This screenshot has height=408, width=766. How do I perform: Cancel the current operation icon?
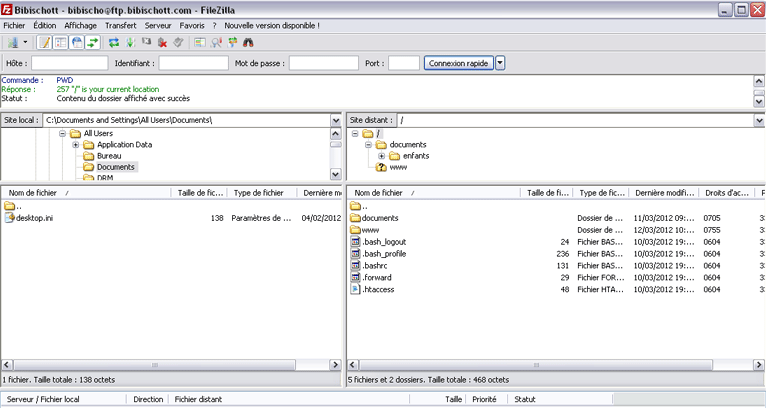click(x=146, y=43)
